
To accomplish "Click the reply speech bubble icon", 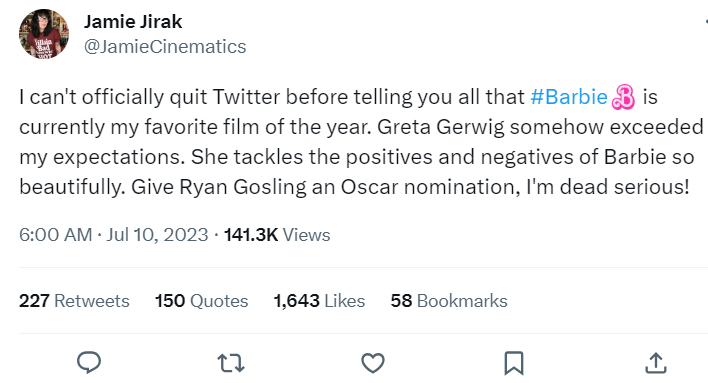I will click(x=89, y=362).
